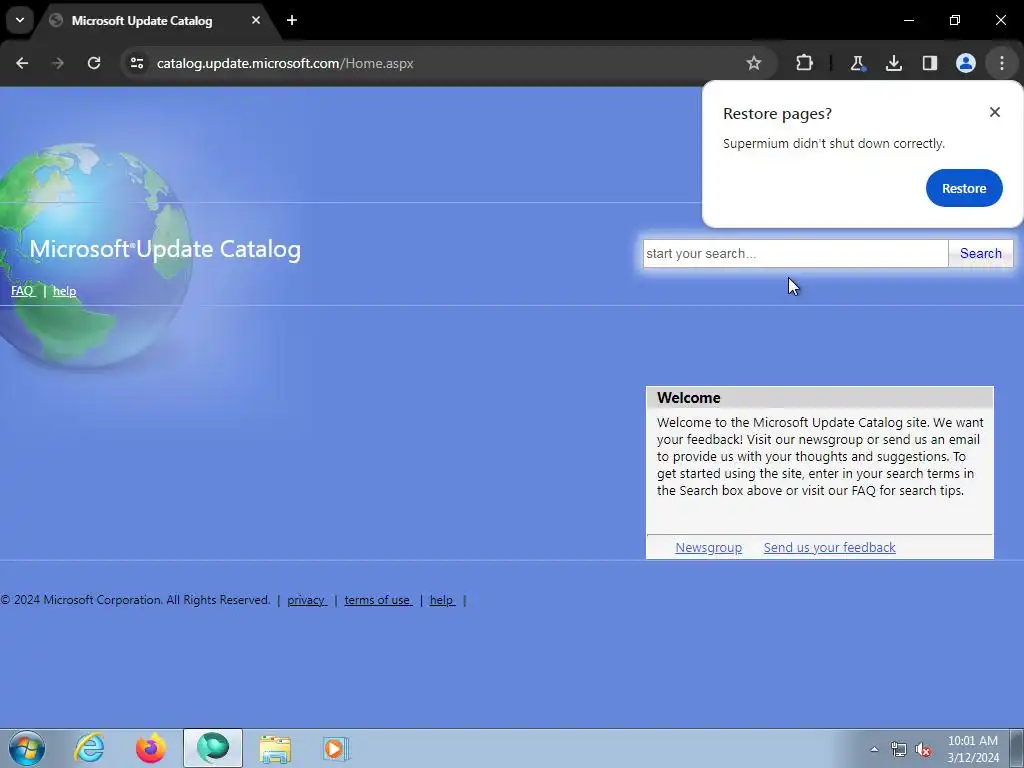Show hidden system tray icons

874,749
